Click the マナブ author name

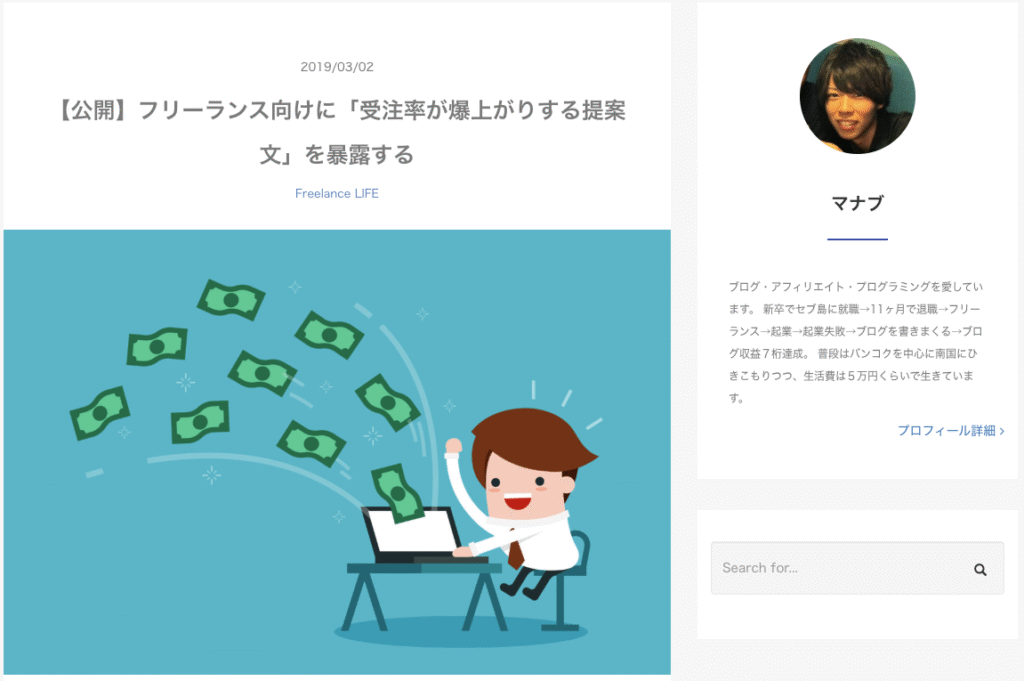(857, 203)
